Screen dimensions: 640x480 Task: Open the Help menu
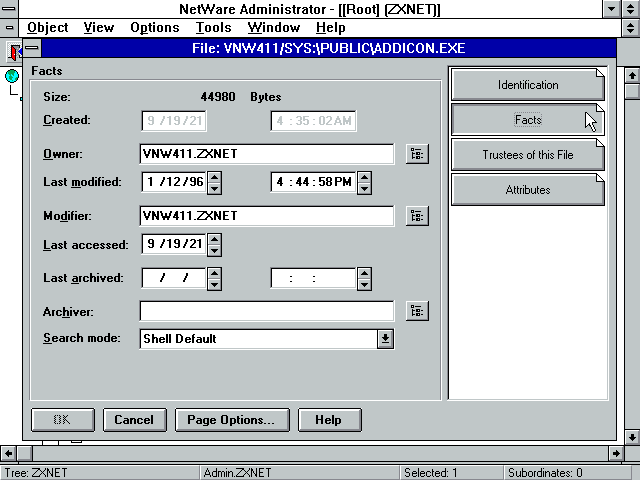[331, 28]
